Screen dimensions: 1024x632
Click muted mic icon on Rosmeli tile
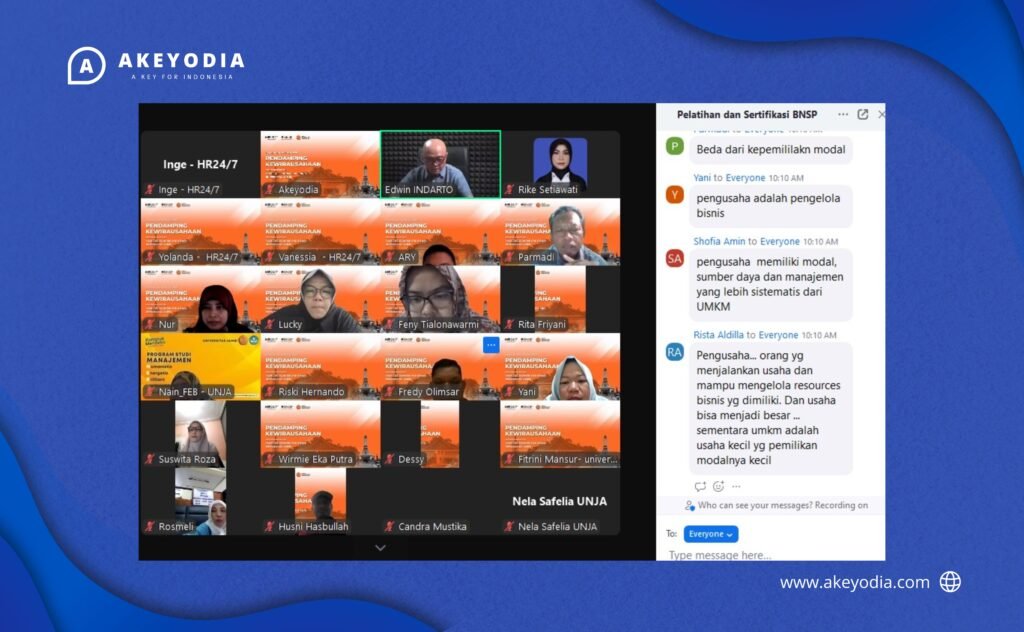[150, 526]
